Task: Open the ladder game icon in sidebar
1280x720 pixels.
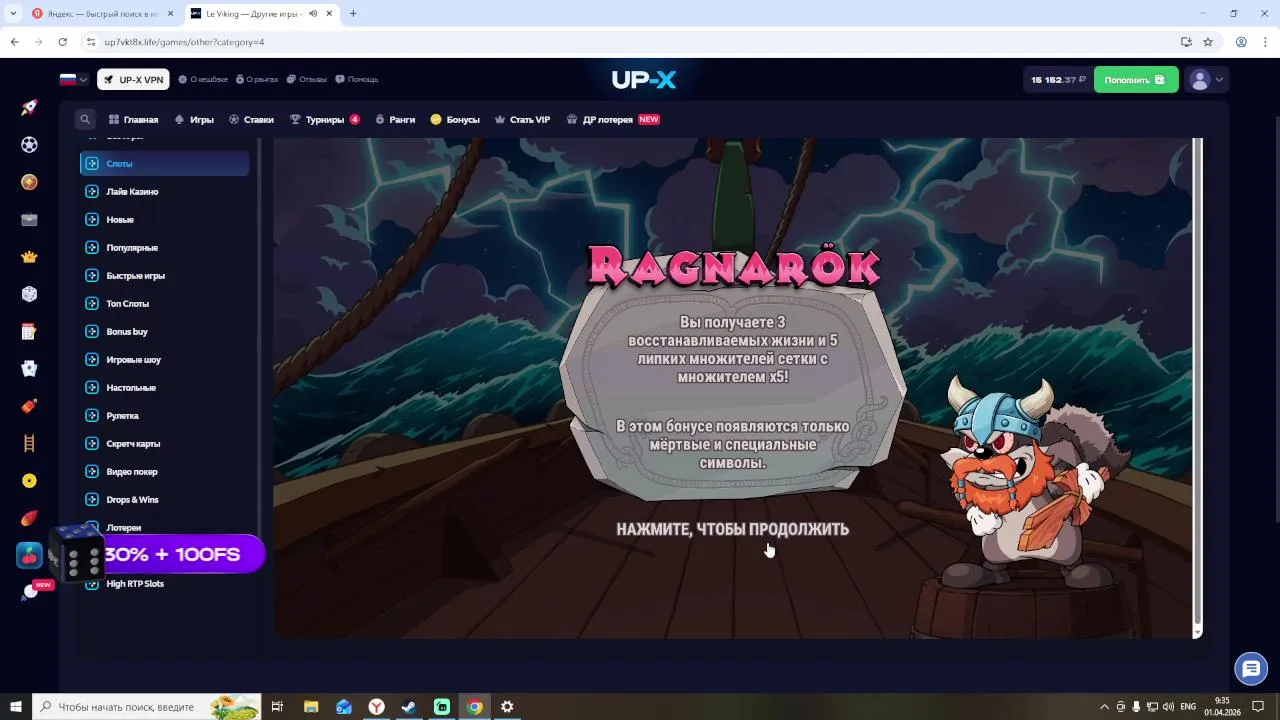Action: pyautogui.click(x=29, y=443)
